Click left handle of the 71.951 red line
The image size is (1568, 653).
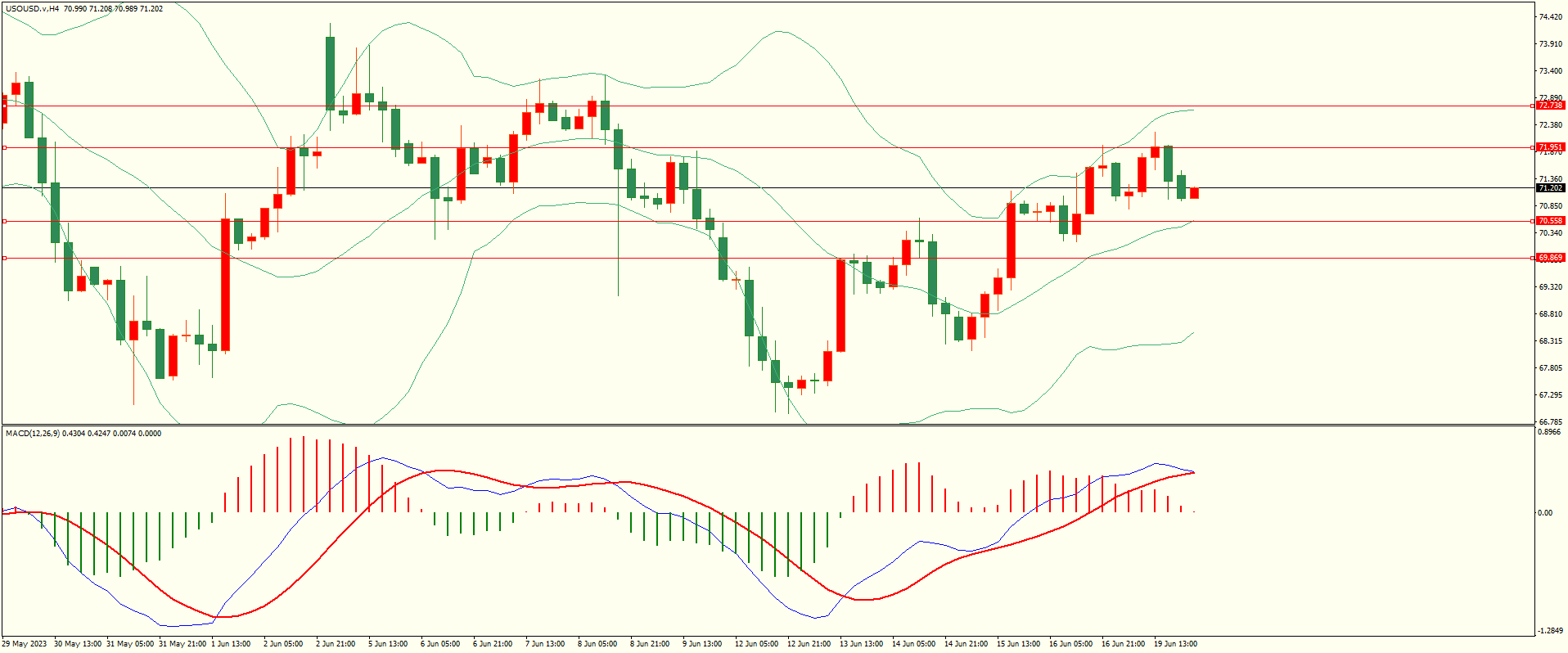click(x=4, y=148)
